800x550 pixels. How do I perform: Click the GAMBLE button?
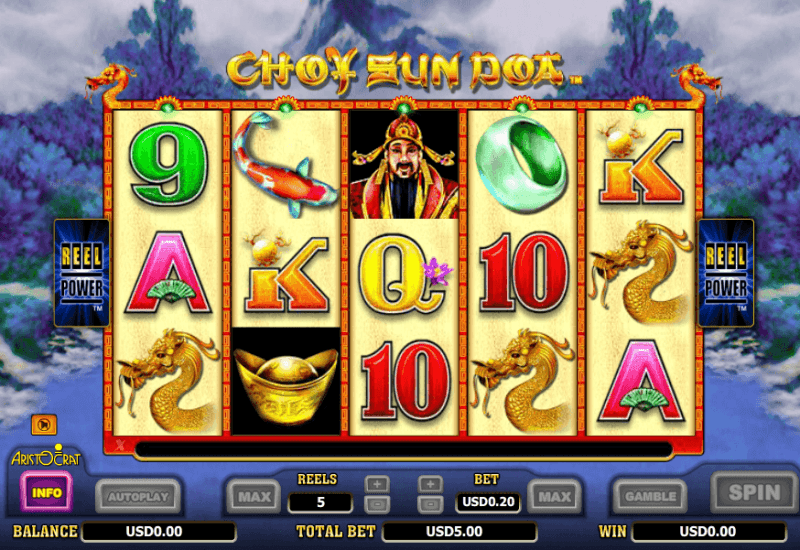coord(650,496)
